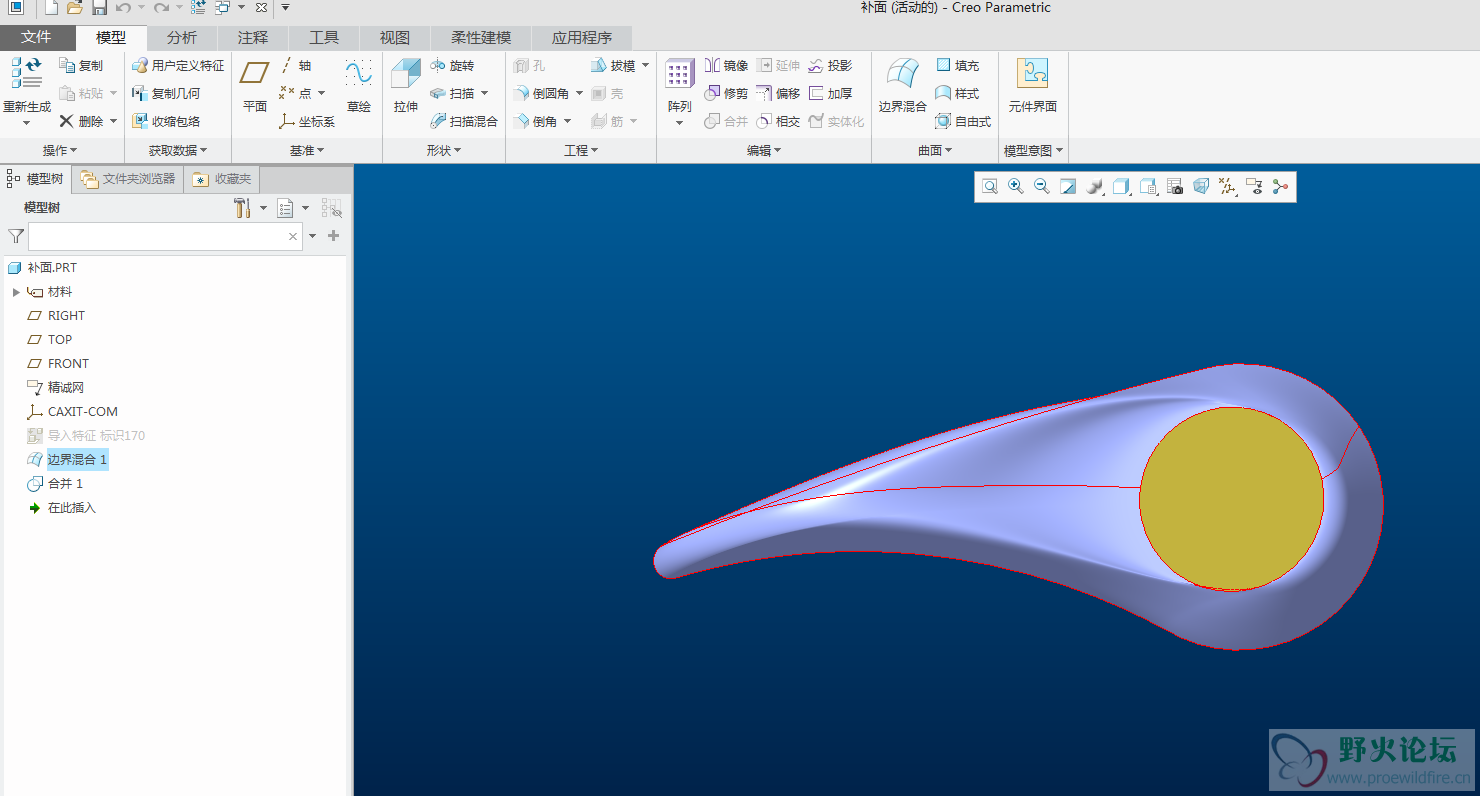Select the 旋转 (Revolve) tool

point(452,65)
